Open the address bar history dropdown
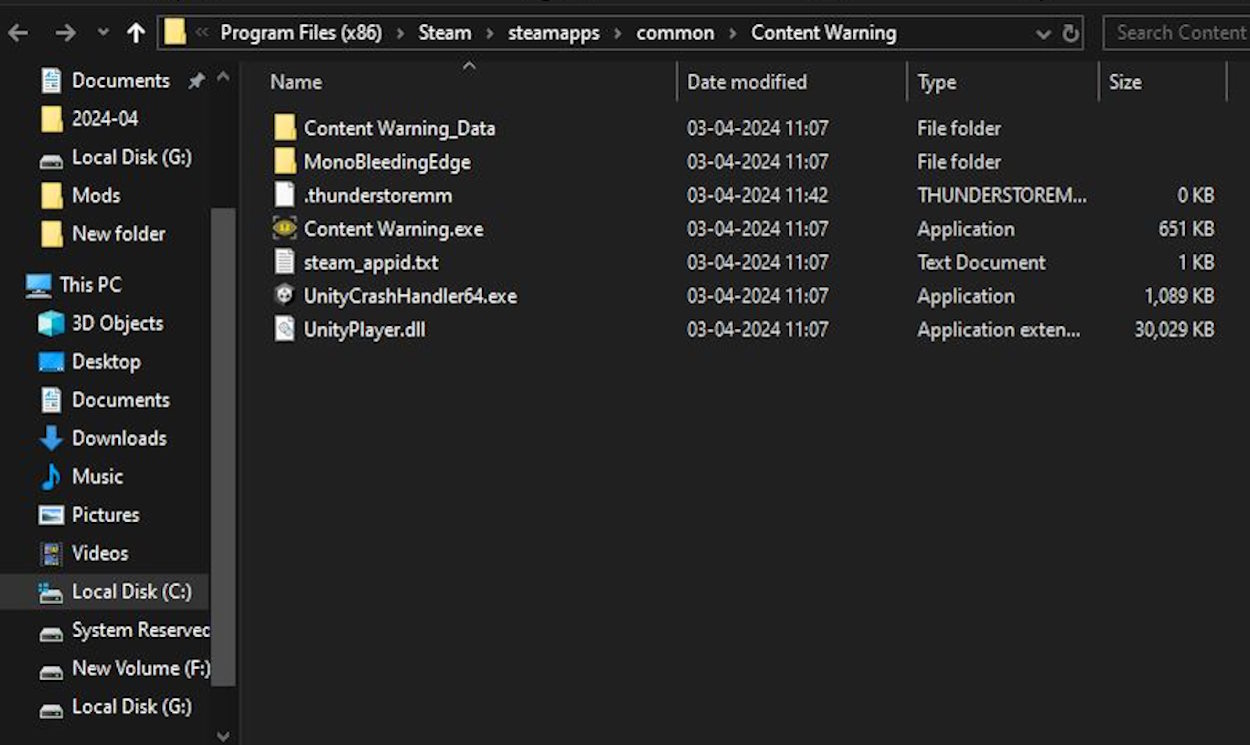1250x745 pixels. click(x=1043, y=32)
